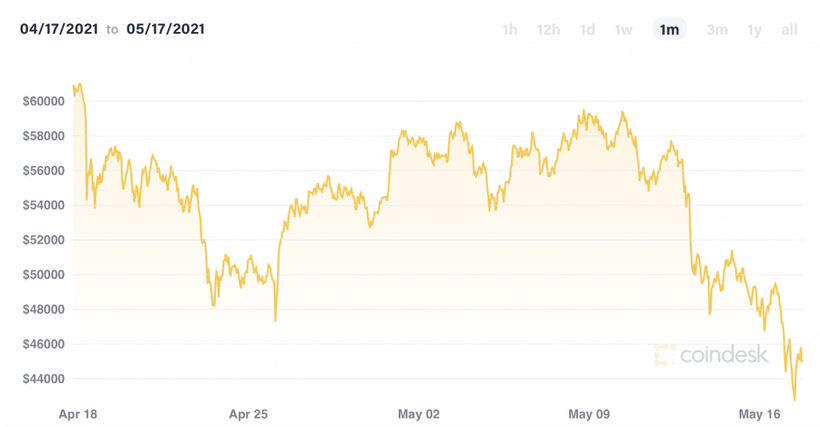Switch to the 12h time range
The height and width of the screenshot is (427, 820).
coord(548,30)
